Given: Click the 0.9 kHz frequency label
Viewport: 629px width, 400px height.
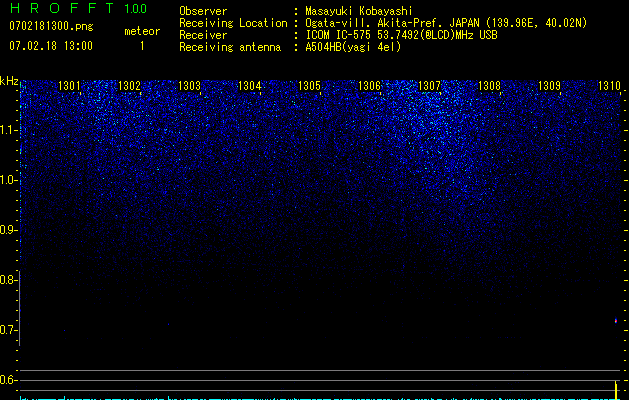Looking at the screenshot, I should (7, 230).
